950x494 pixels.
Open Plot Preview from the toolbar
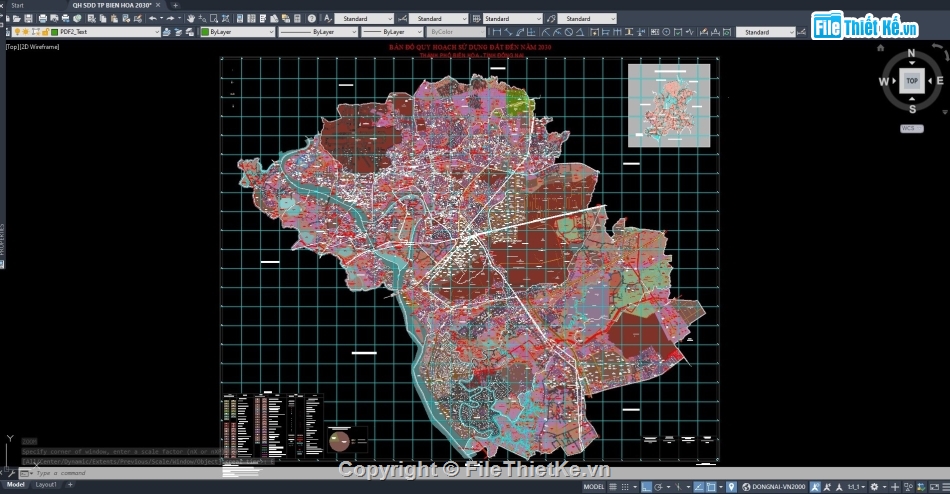pyautogui.click(x=55, y=19)
